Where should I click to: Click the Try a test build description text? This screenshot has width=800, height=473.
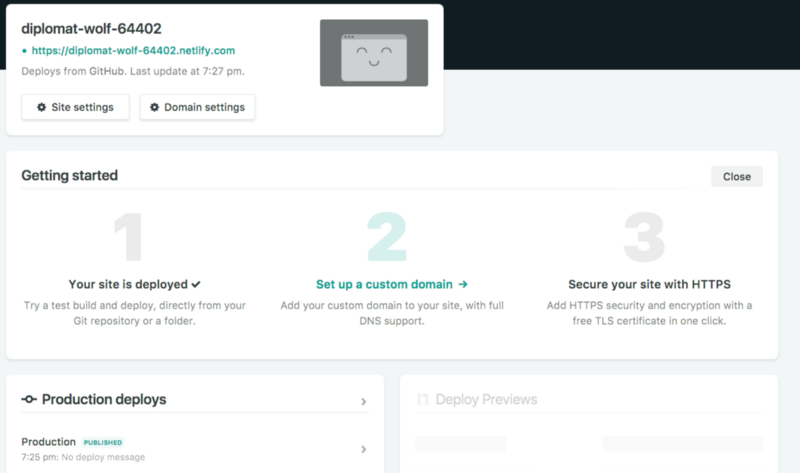coord(135,313)
